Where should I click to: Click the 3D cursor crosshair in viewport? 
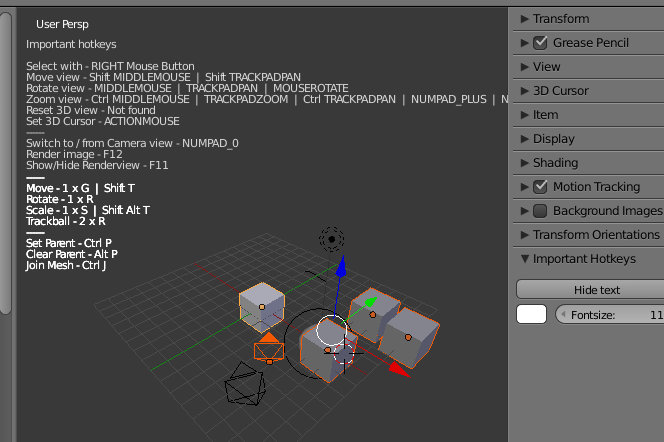[344, 353]
